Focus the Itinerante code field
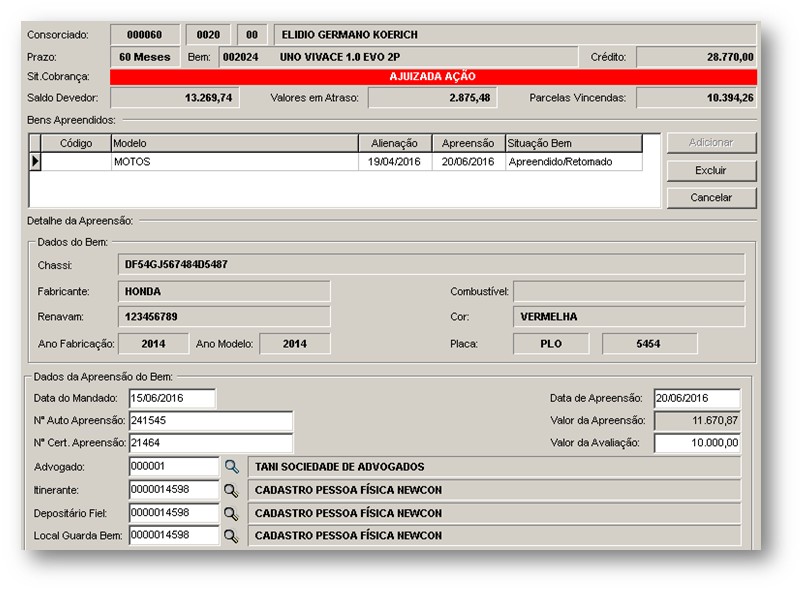Viewport: 803px width, 592px height. click(174, 490)
